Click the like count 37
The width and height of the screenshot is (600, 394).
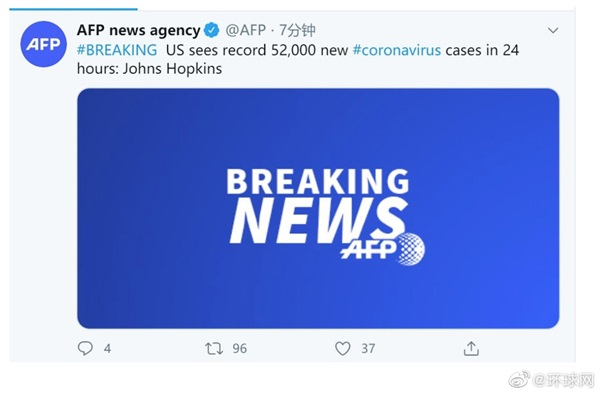368,348
